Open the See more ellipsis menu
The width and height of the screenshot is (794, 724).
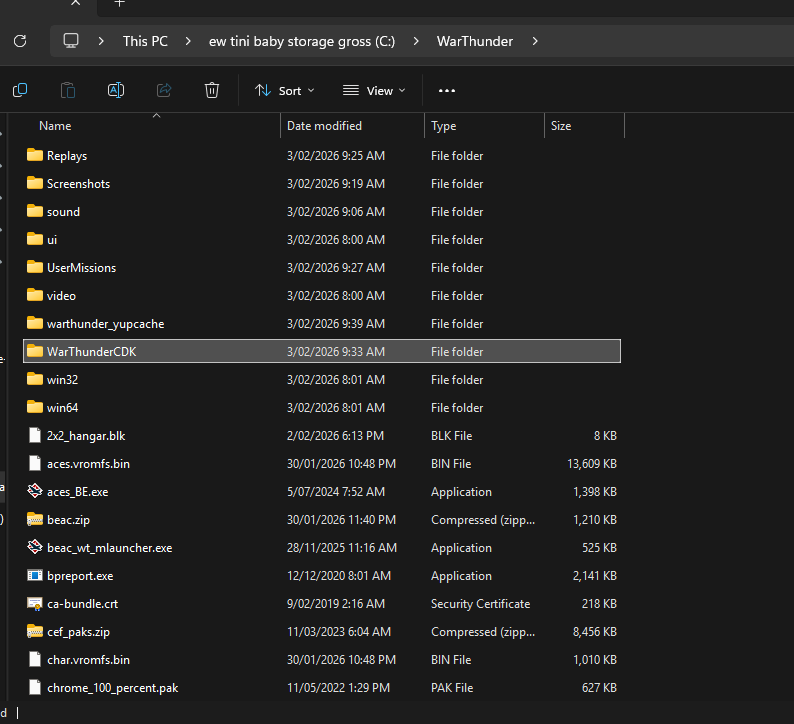(x=447, y=90)
